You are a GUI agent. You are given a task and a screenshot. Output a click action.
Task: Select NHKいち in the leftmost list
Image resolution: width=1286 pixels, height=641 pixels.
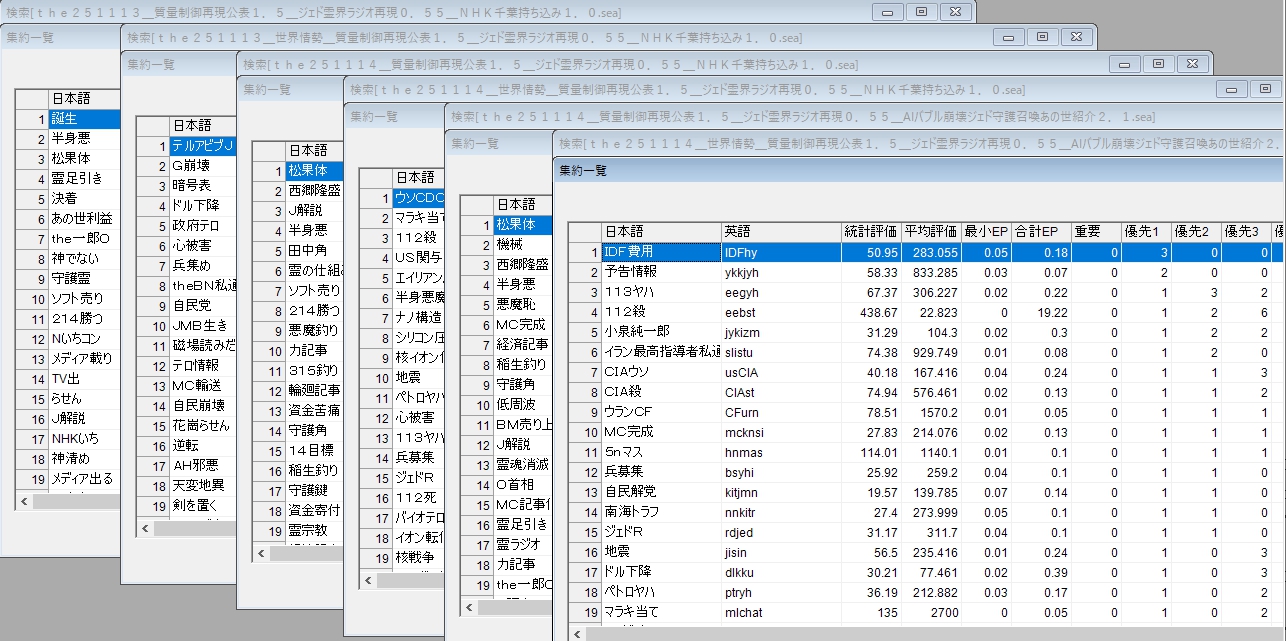(x=83, y=439)
